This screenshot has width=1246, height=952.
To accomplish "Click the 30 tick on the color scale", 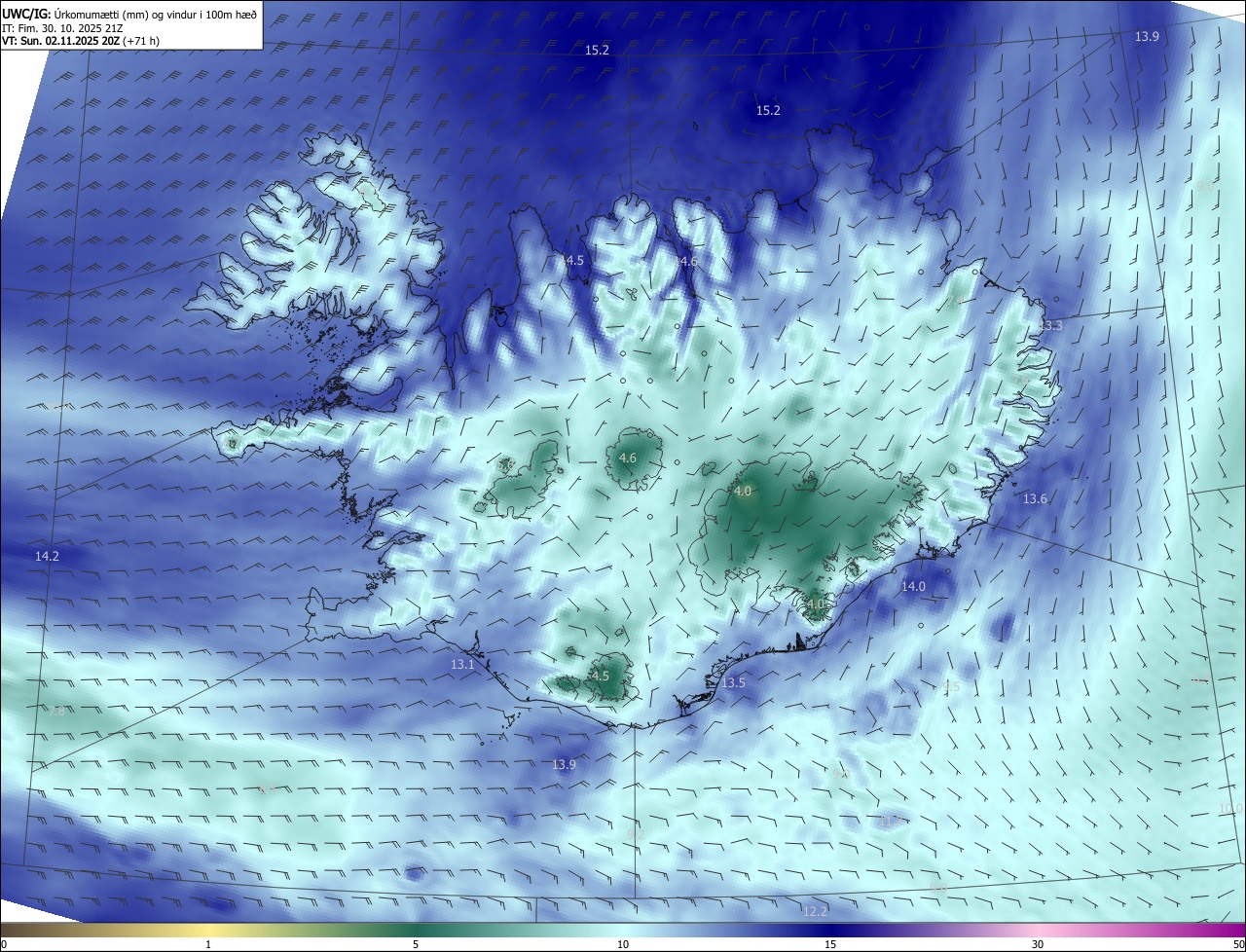I will pos(1038,944).
